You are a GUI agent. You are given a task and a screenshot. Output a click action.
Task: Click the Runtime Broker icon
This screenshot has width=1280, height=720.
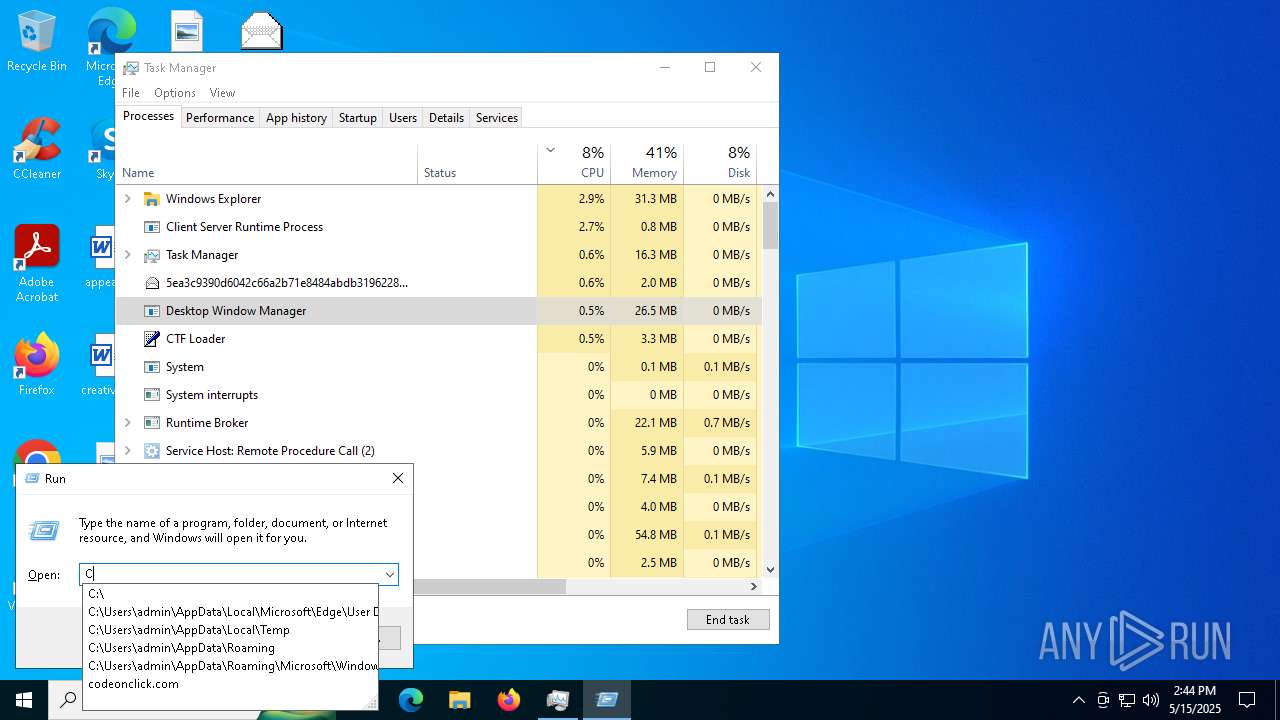pyautogui.click(x=152, y=423)
